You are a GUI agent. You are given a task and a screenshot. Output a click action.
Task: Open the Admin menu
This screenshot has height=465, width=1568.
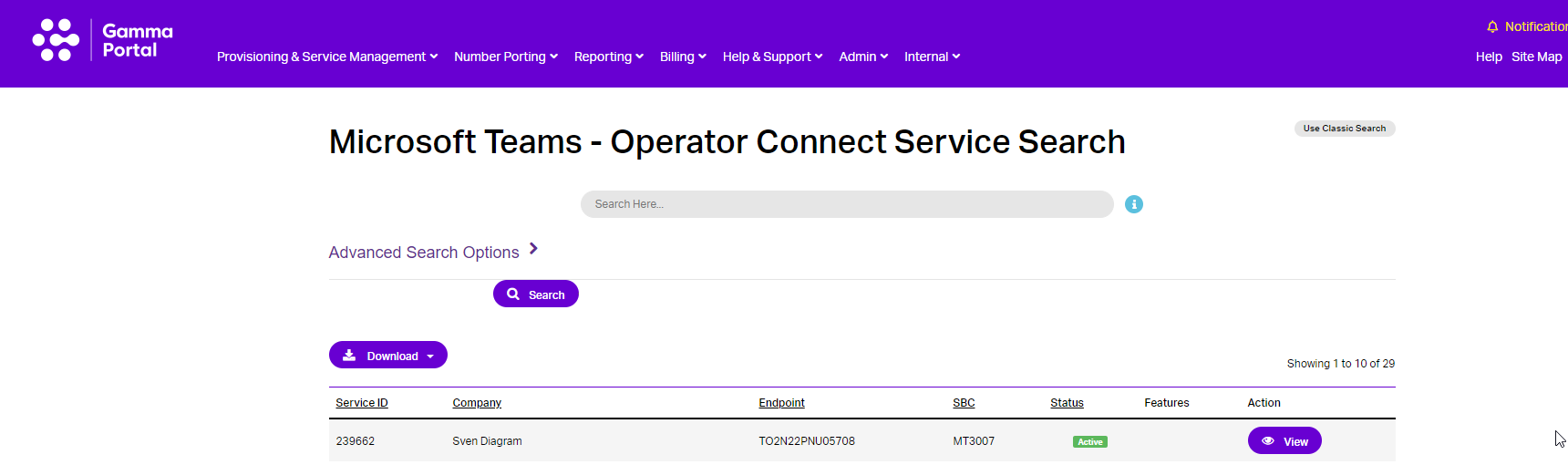point(863,57)
